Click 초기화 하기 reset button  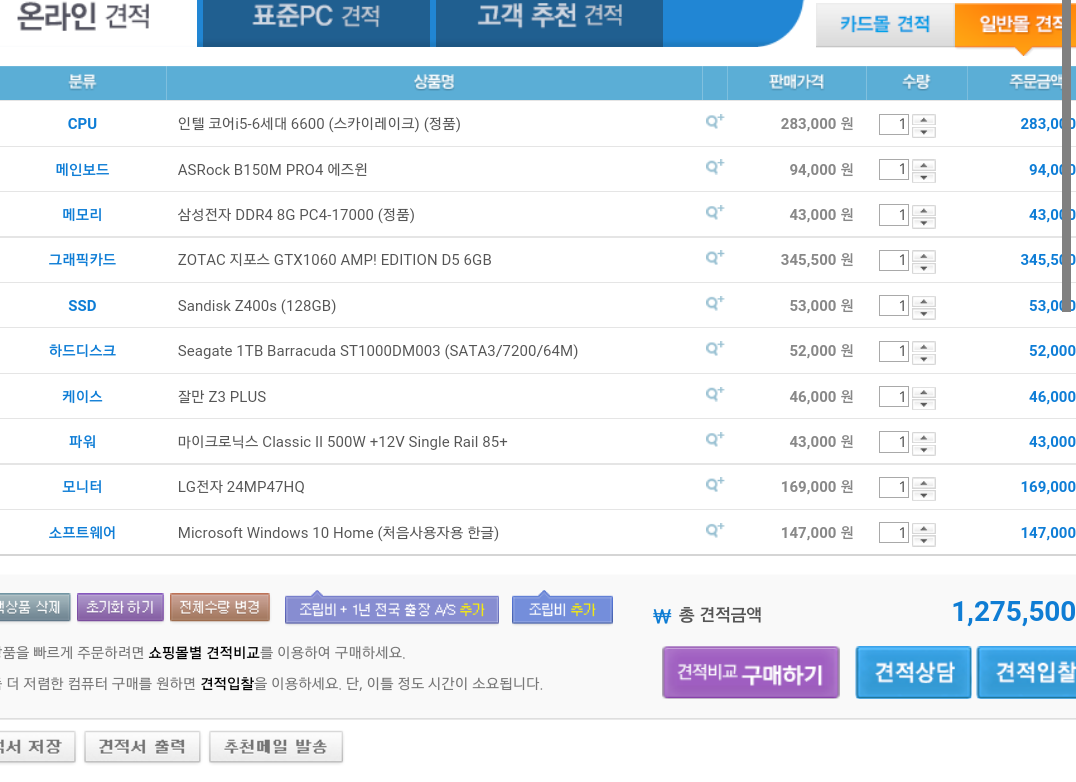pyautogui.click(x=120, y=607)
